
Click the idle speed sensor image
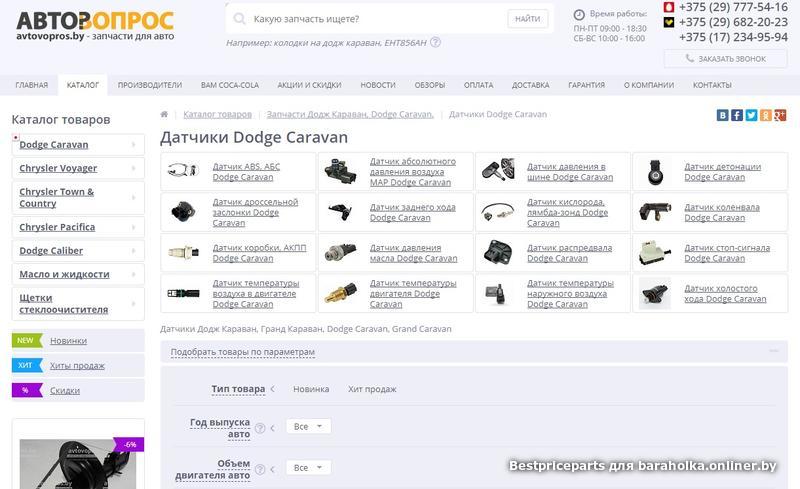pos(655,294)
